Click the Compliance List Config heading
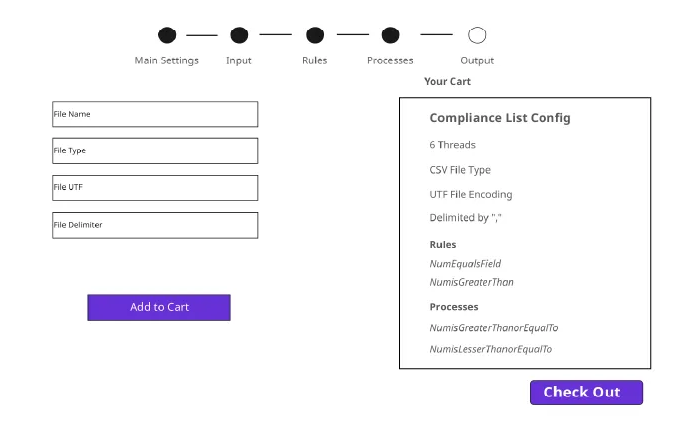Image resolution: width=688 pixels, height=426 pixels. [x=500, y=118]
